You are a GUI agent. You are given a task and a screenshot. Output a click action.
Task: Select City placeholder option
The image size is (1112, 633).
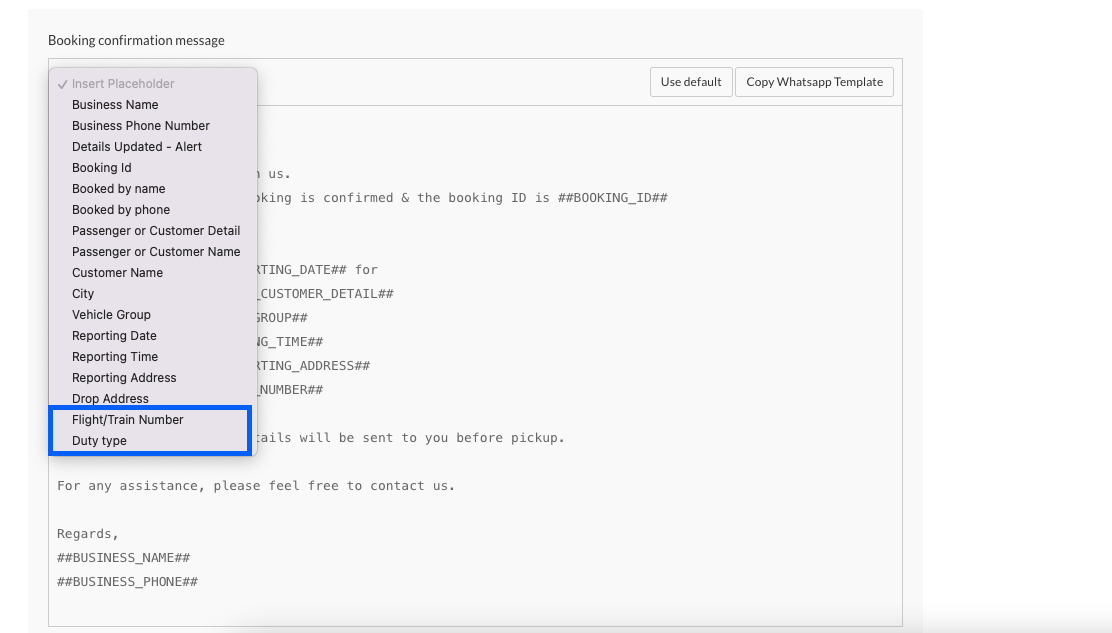click(x=152, y=293)
